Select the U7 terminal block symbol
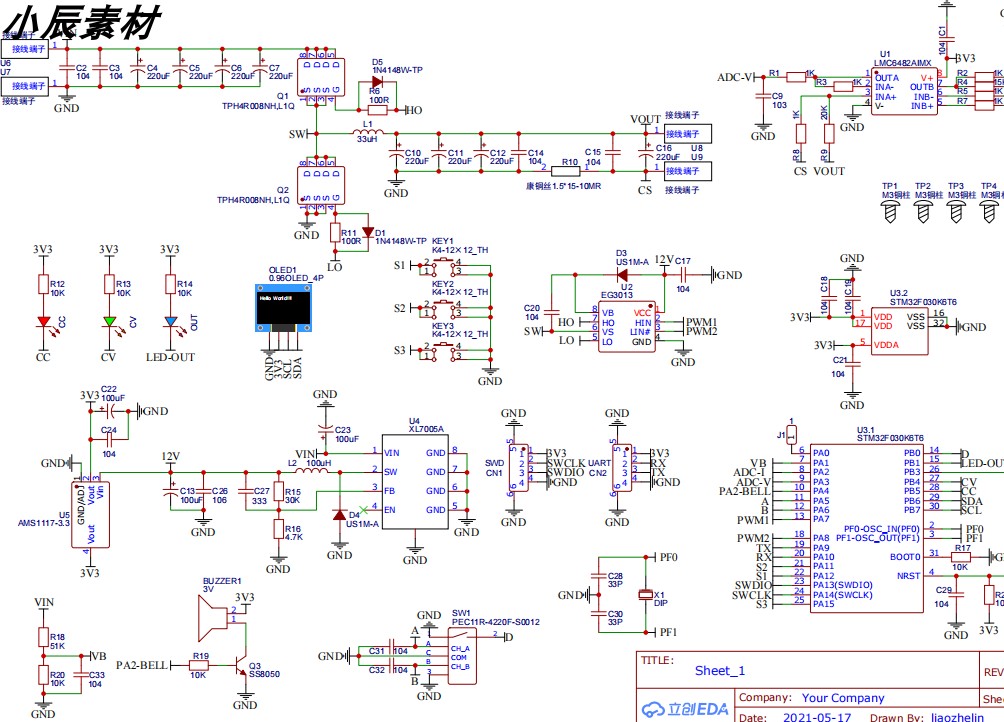1004x722 pixels. pyautogui.click(x=24, y=86)
